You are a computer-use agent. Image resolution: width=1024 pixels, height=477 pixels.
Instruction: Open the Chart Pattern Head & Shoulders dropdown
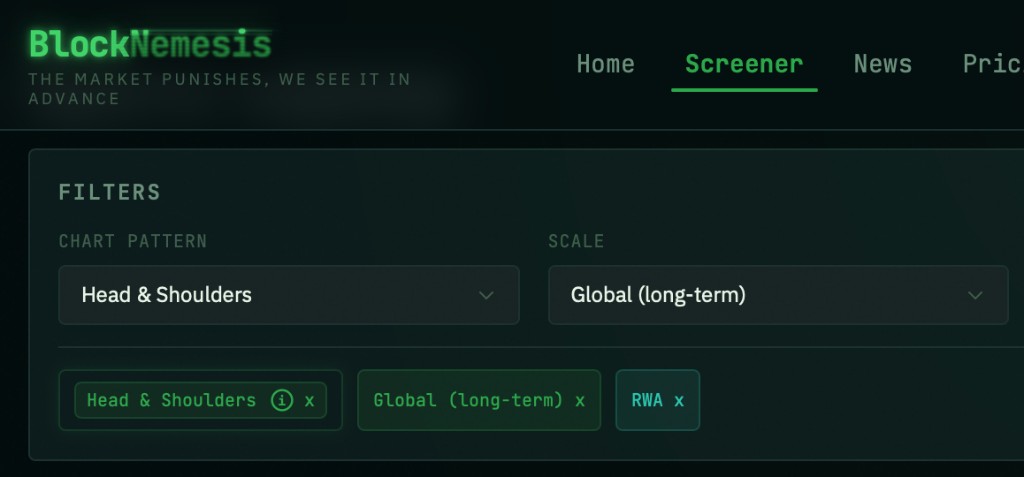coord(288,295)
